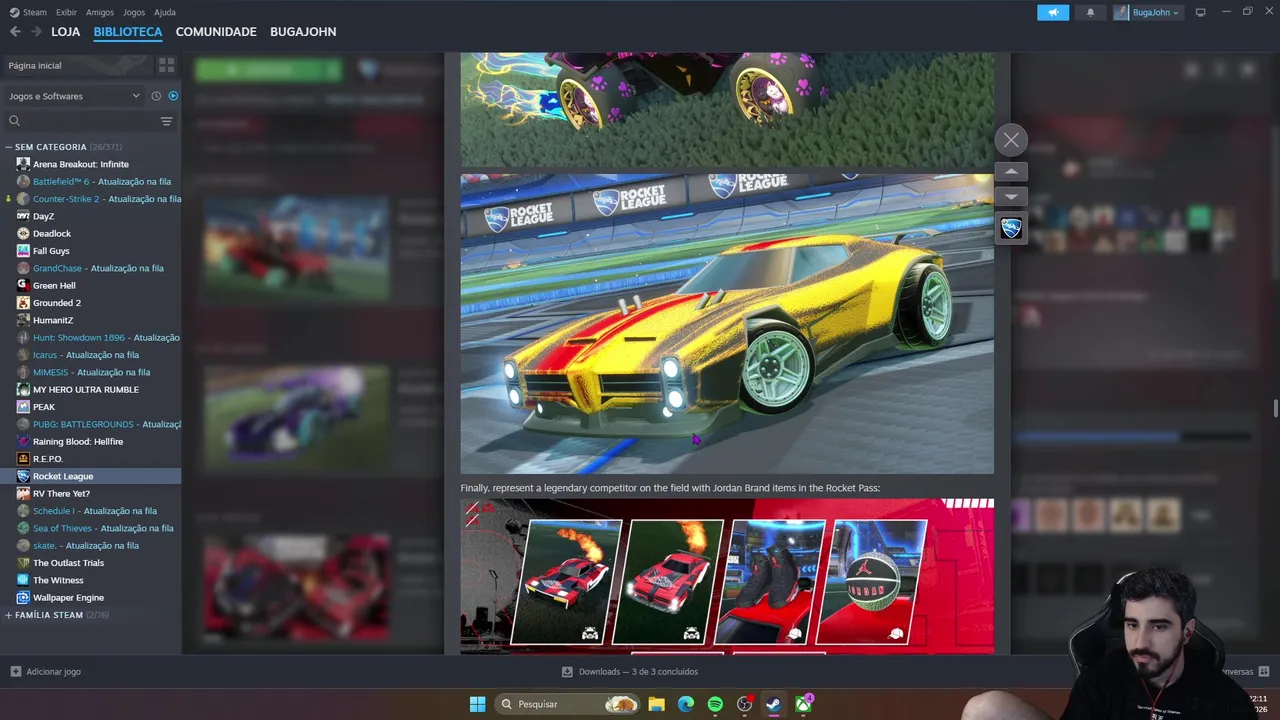The width and height of the screenshot is (1280, 720).
Task: Open the Jogos menu
Action: click(x=134, y=12)
